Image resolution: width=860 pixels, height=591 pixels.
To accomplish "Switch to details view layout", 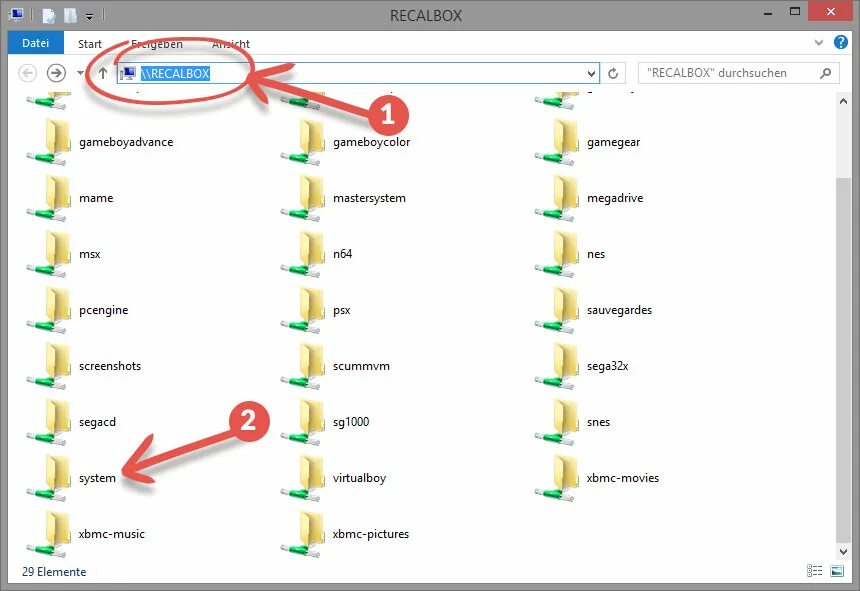I will (x=814, y=571).
